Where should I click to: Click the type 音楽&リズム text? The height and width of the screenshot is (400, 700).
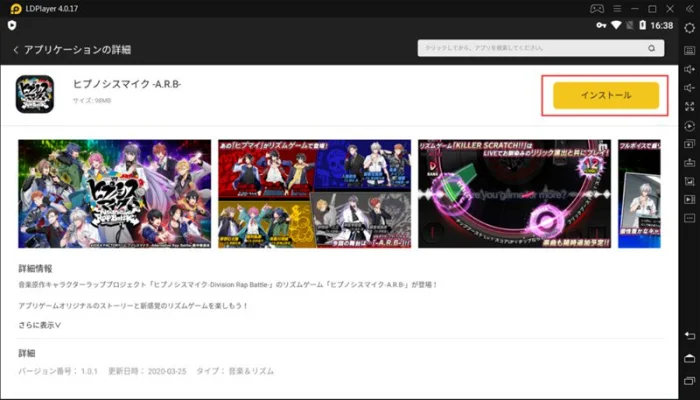click(251, 371)
